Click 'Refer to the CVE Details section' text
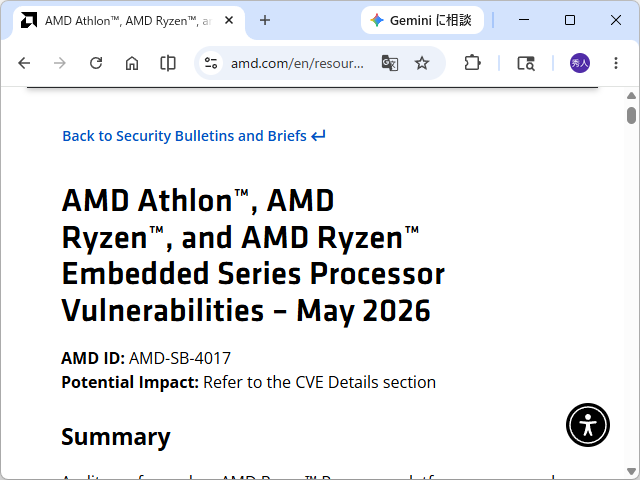Viewport: 640px width, 480px height. coord(320,382)
